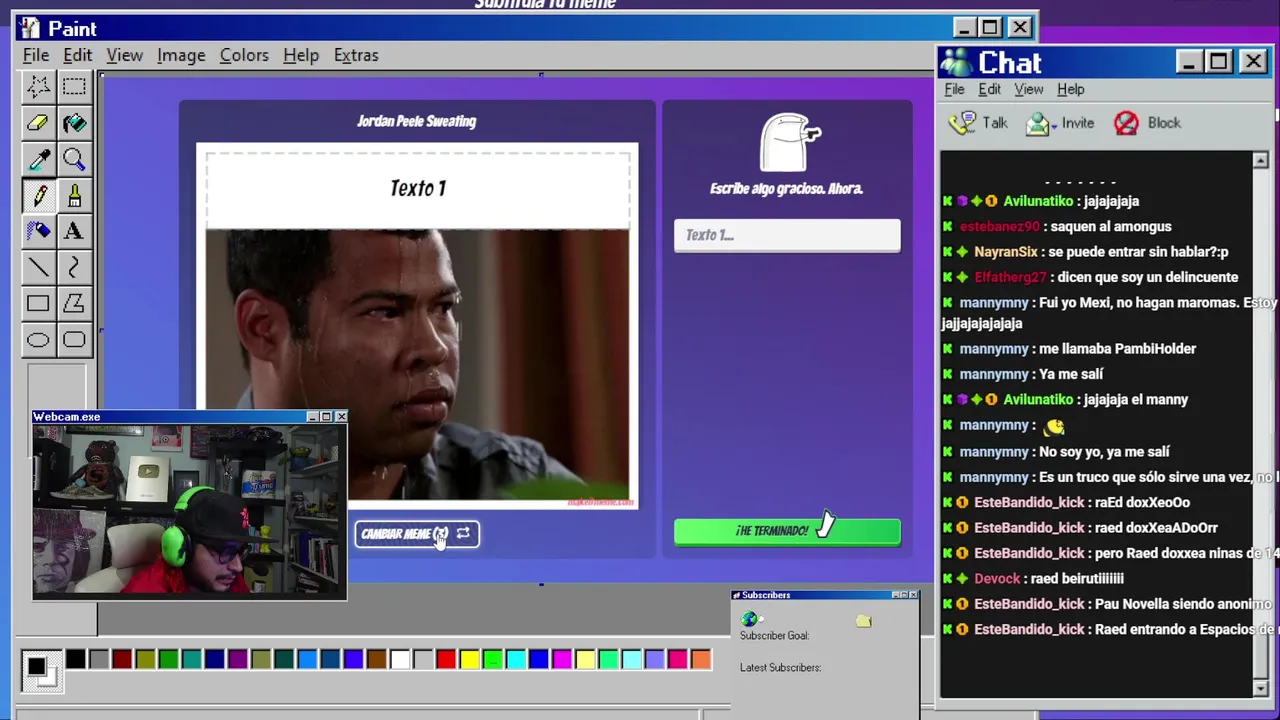Click the Talk icon in Chat toolbar
Screen dimensions: 1280x720
point(962,123)
